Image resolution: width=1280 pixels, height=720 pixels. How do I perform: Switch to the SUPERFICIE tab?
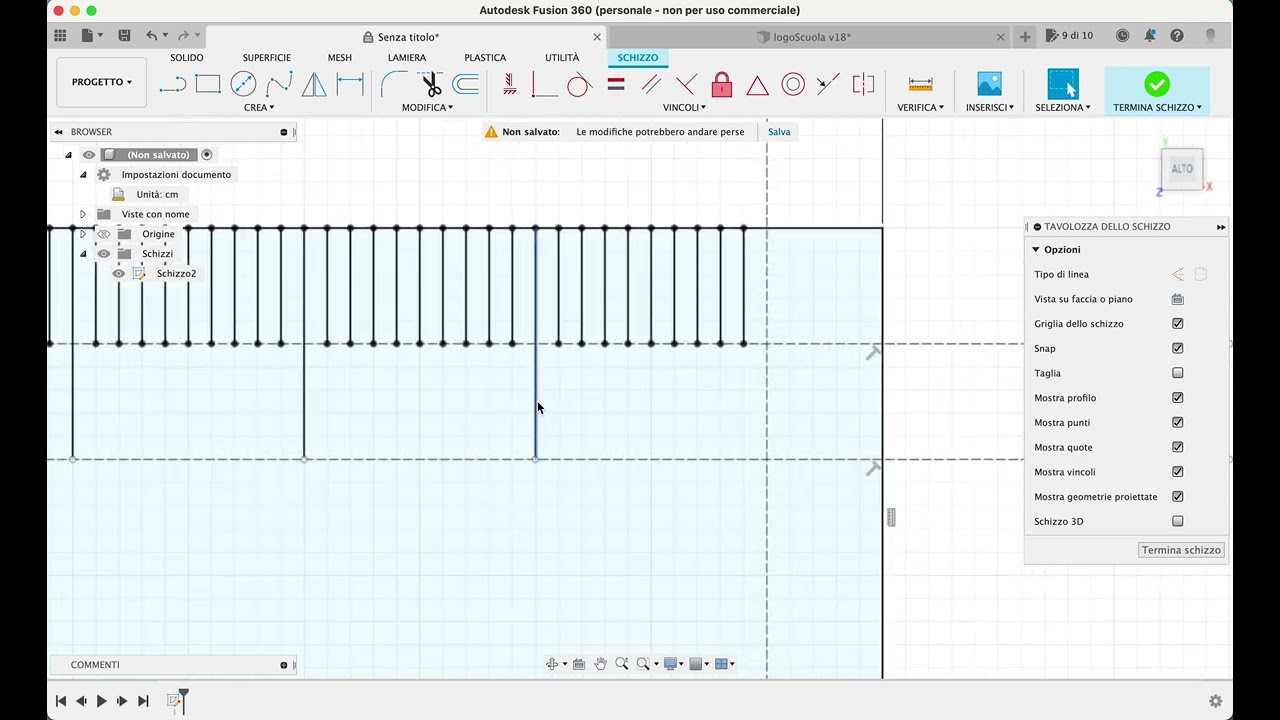point(267,58)
